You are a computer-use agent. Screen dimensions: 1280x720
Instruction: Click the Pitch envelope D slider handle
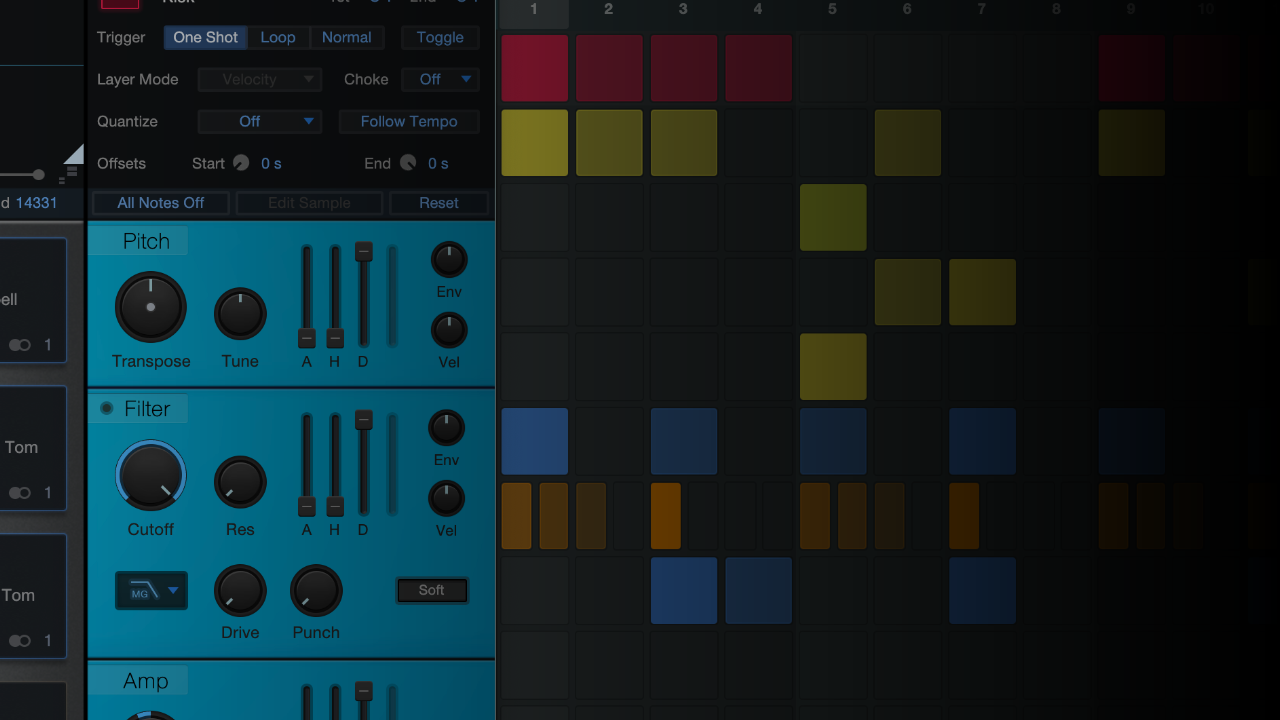tap(364, 252)
